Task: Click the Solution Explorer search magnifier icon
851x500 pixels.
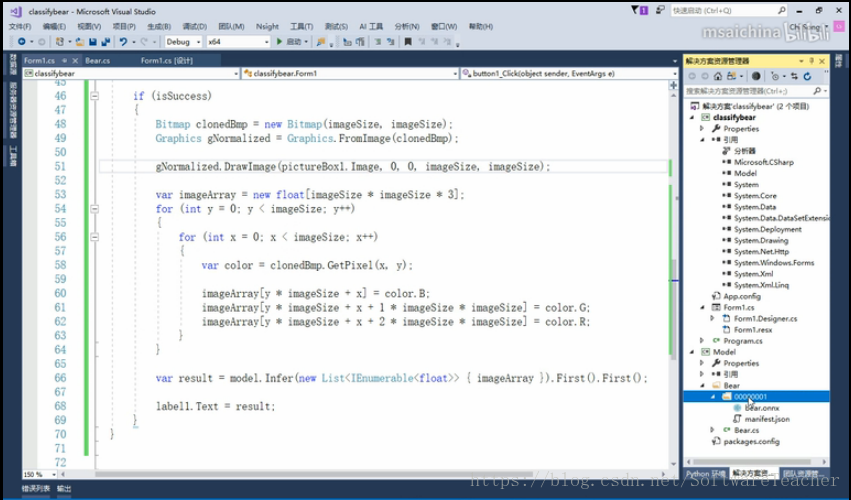Action: [817, 91]
